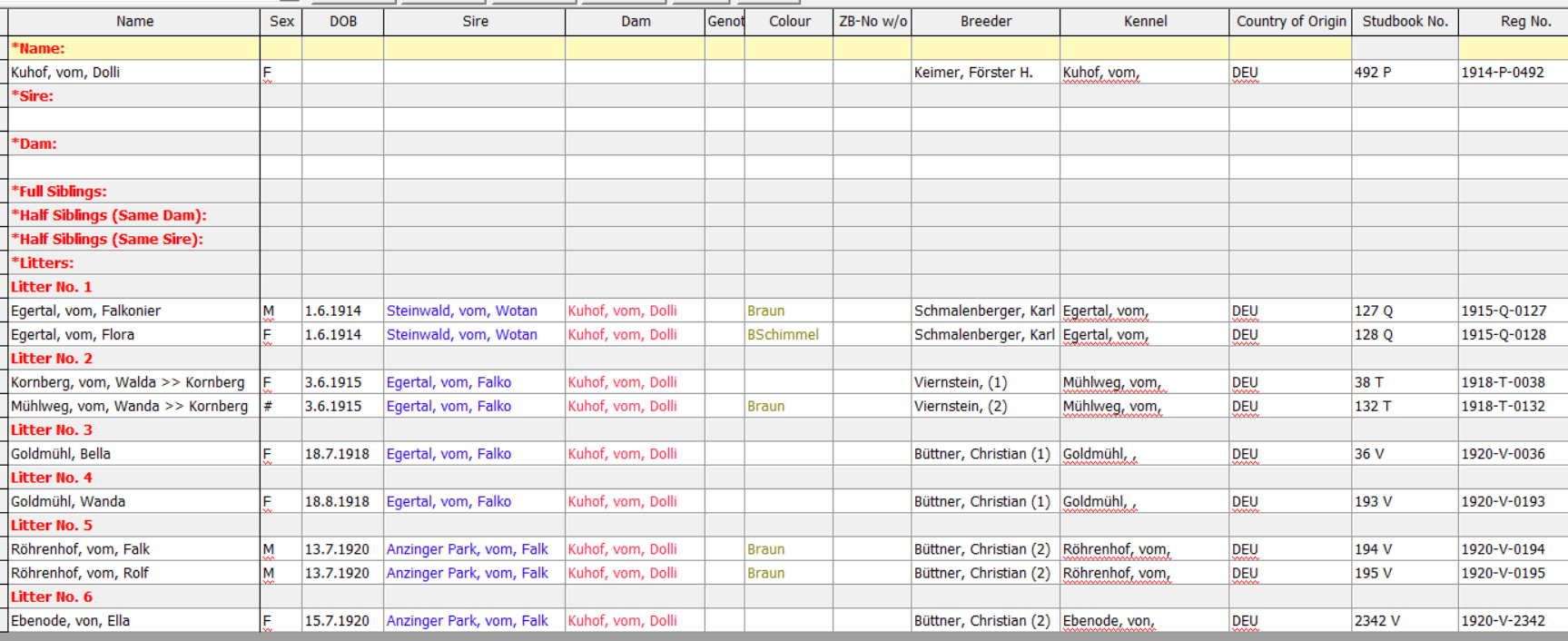Click the Colour column header

[789, 21]
